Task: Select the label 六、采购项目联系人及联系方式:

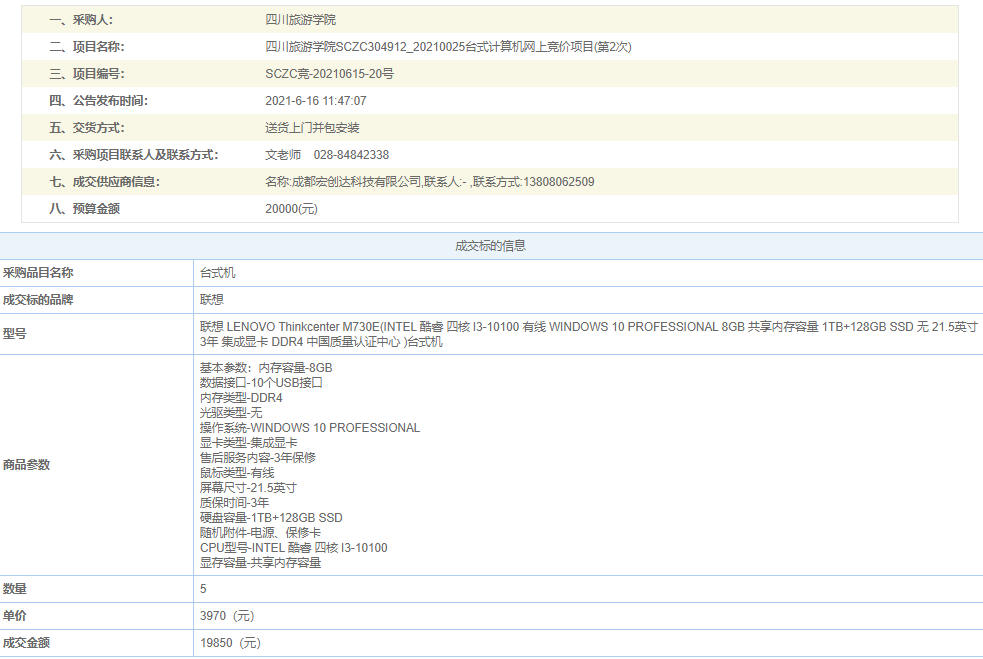Action: coord(134,155)
